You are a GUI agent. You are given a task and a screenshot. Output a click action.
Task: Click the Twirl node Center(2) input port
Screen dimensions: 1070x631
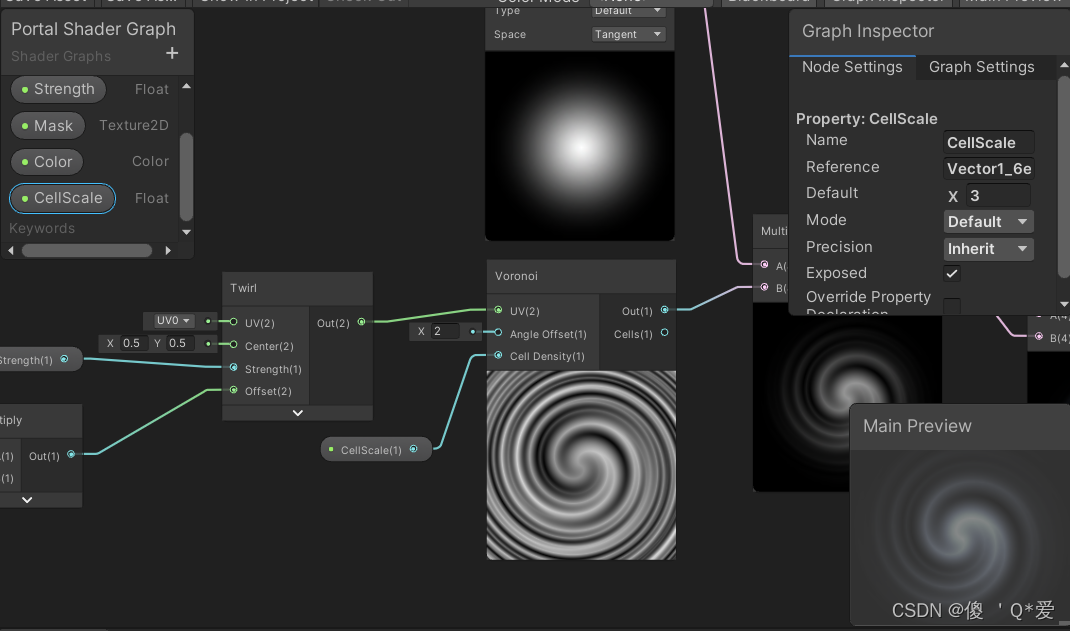pos(233,344)
